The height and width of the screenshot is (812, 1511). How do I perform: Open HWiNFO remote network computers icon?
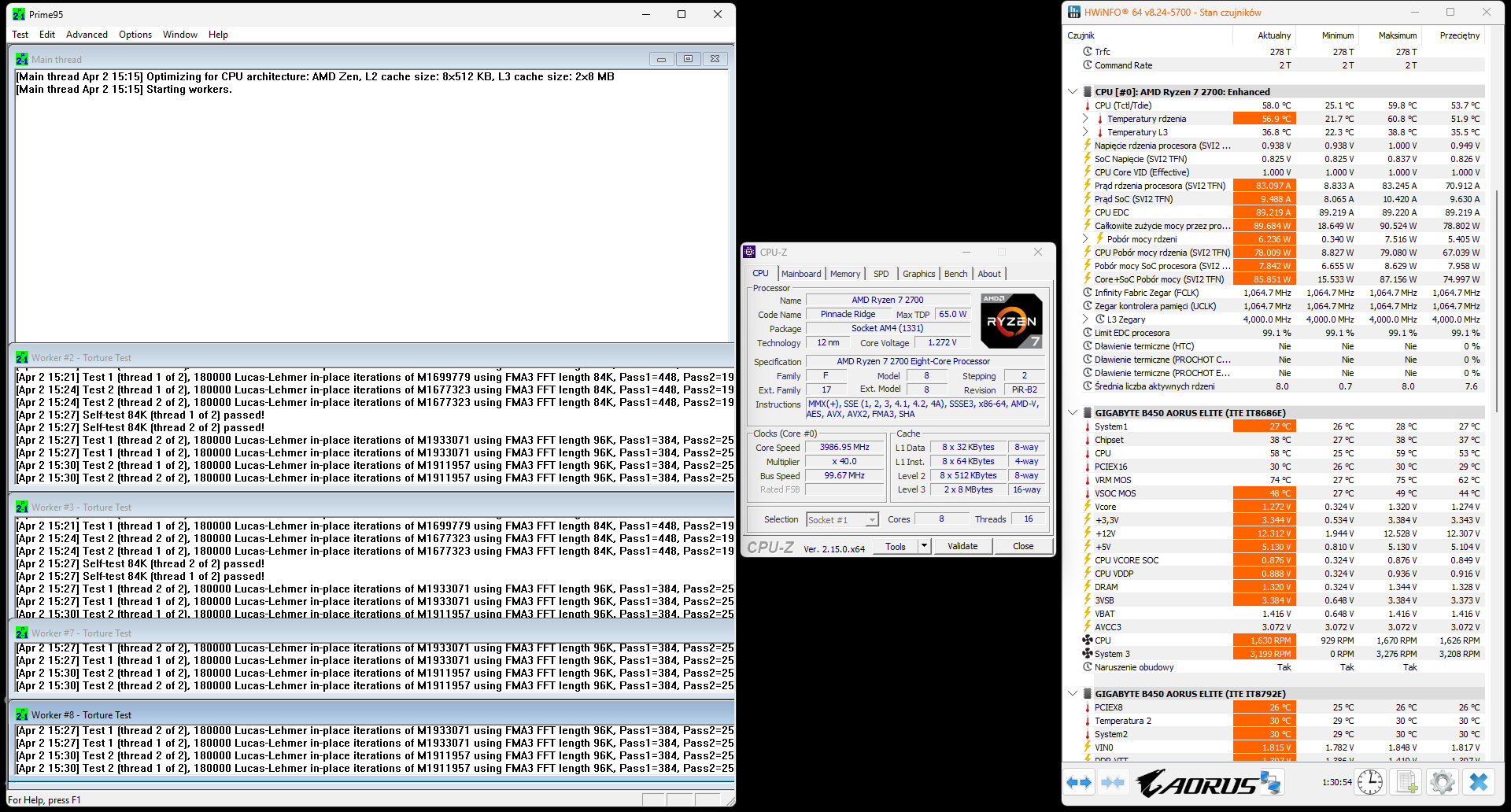1270,783
